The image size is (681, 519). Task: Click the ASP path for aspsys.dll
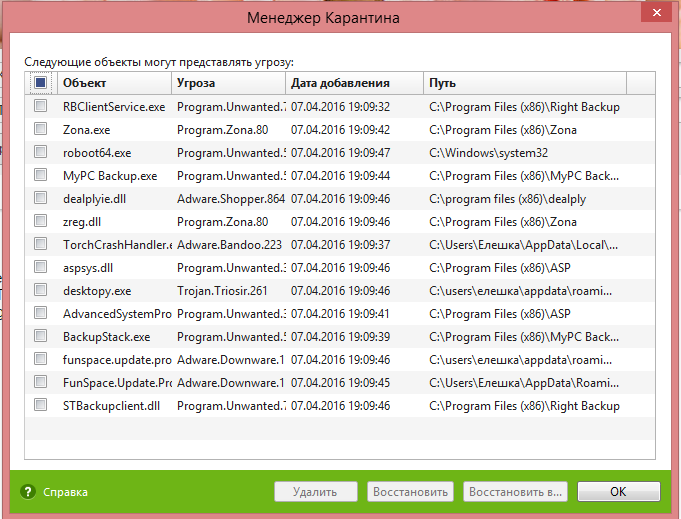coord(500,268)
